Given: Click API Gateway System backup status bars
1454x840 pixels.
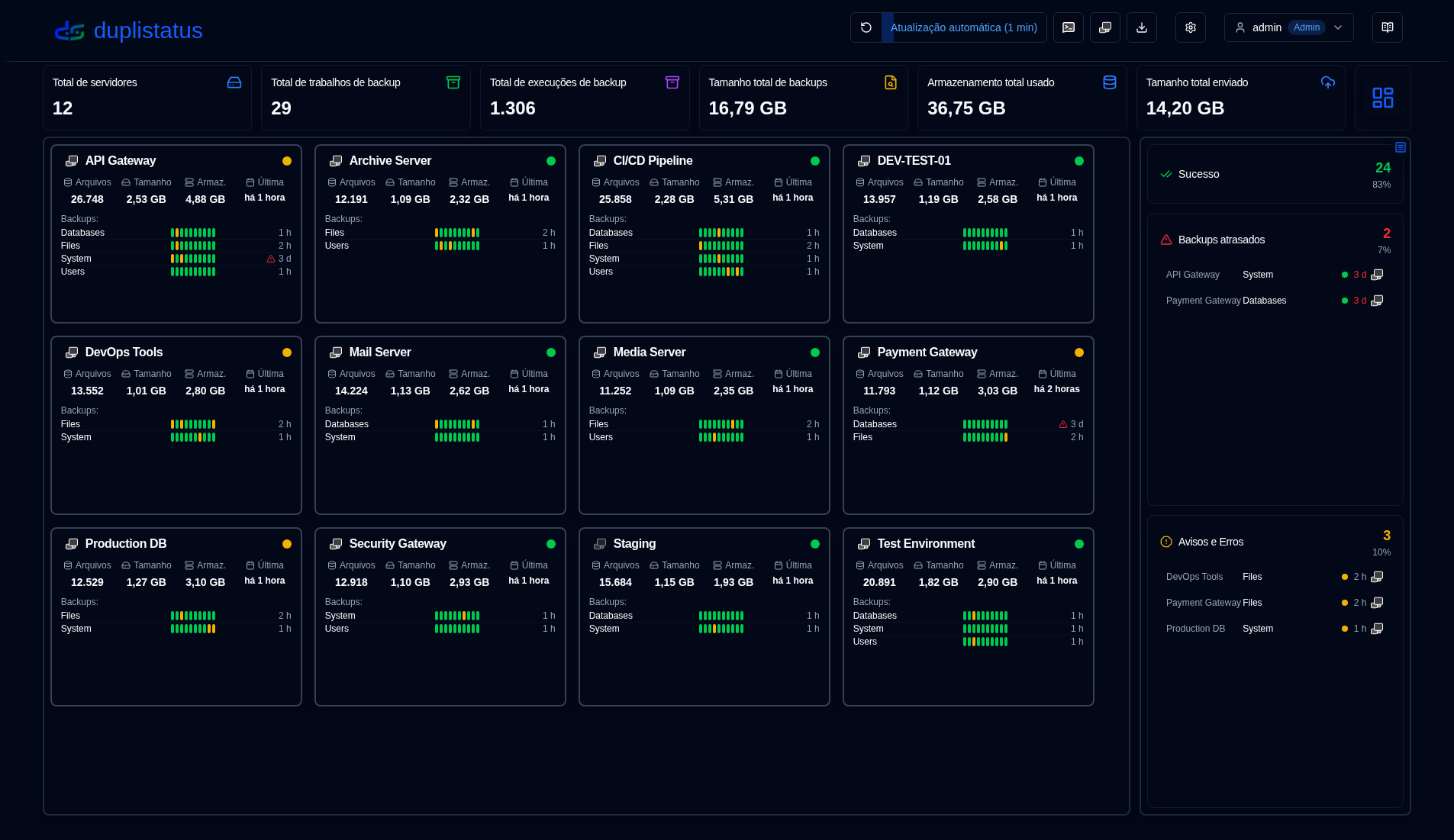Looking at the screenshot, I should point(193,259).
